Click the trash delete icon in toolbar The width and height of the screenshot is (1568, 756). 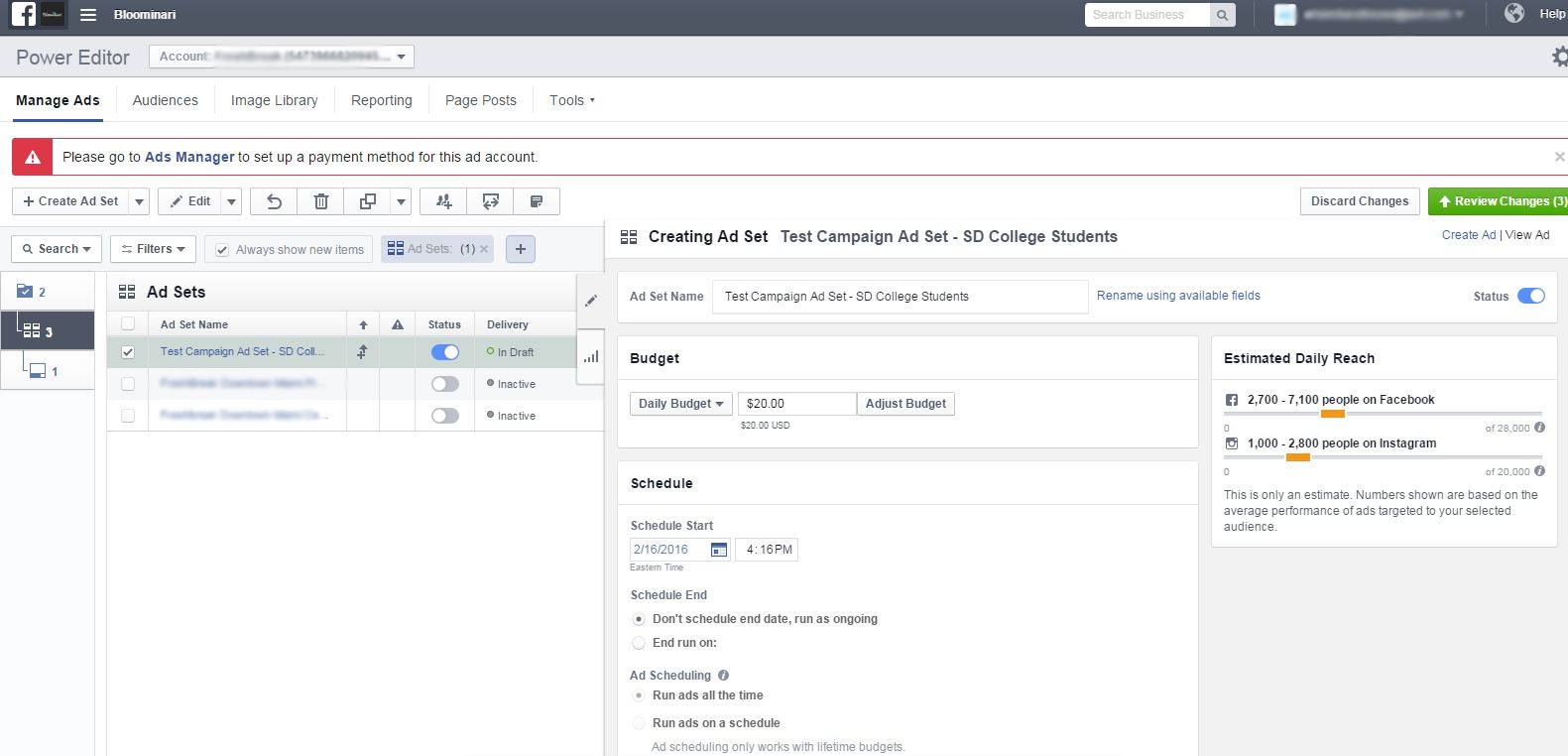320,201
